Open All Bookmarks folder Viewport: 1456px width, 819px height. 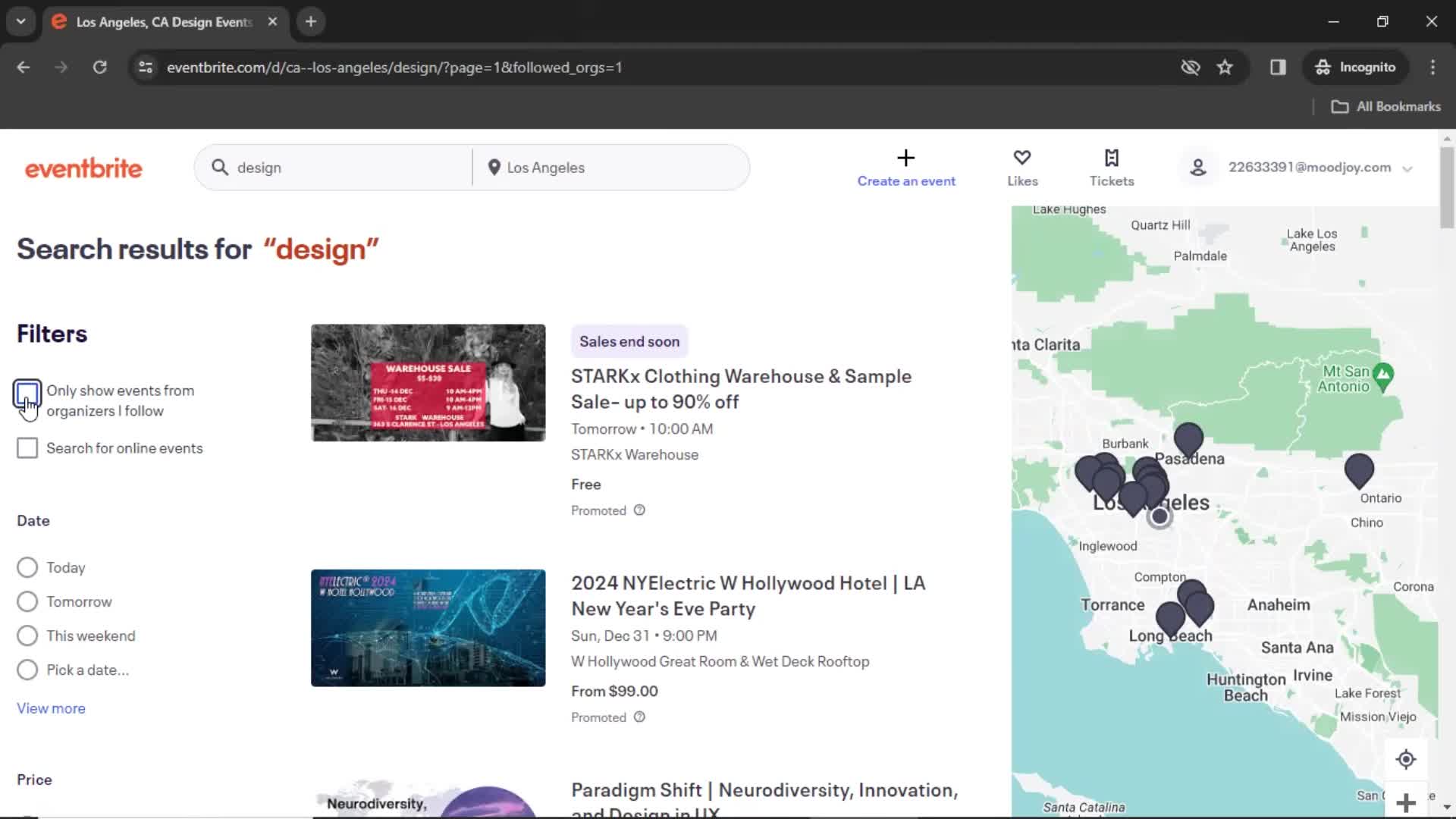1386,107
